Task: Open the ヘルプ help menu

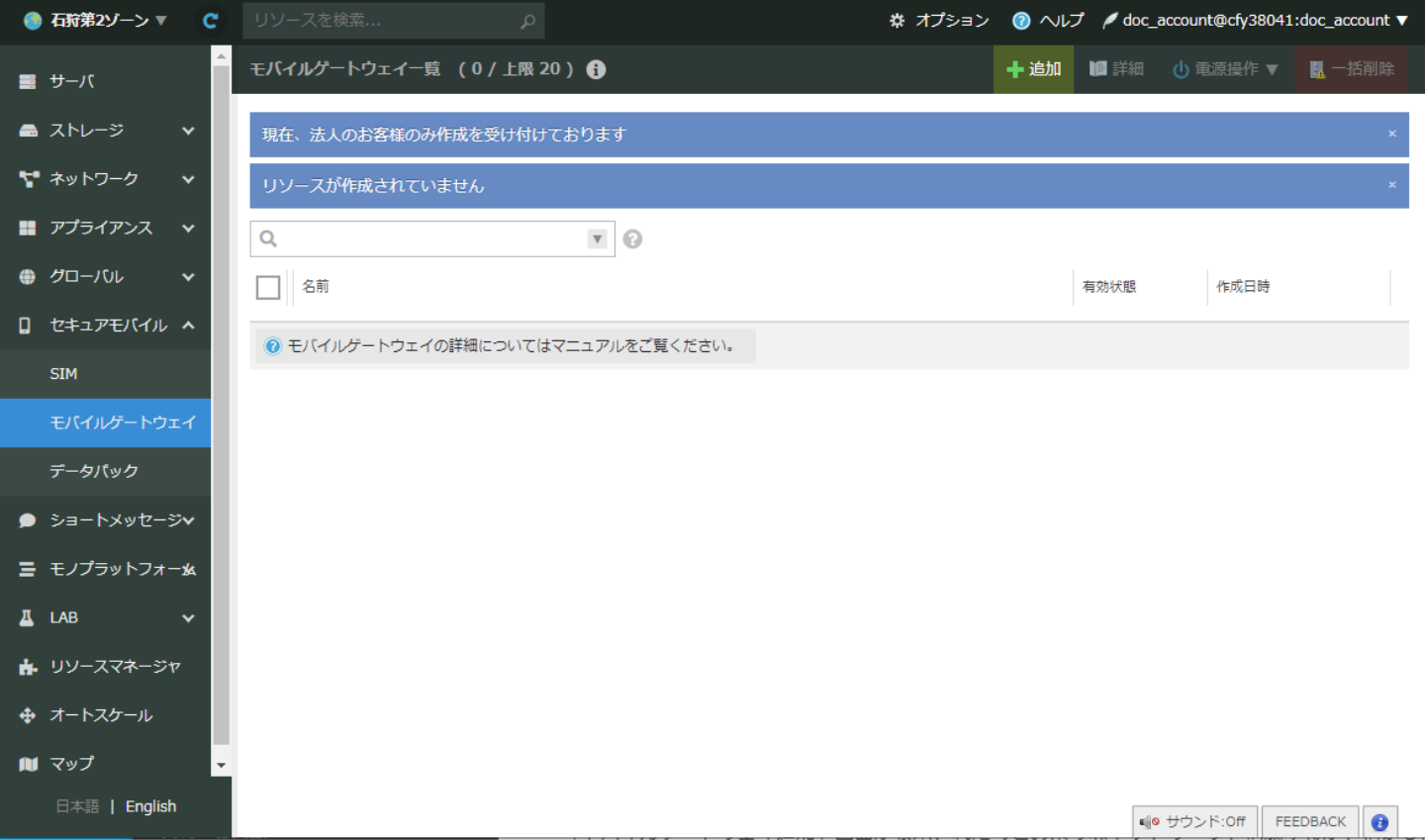Action: (x=1048, y=21)
